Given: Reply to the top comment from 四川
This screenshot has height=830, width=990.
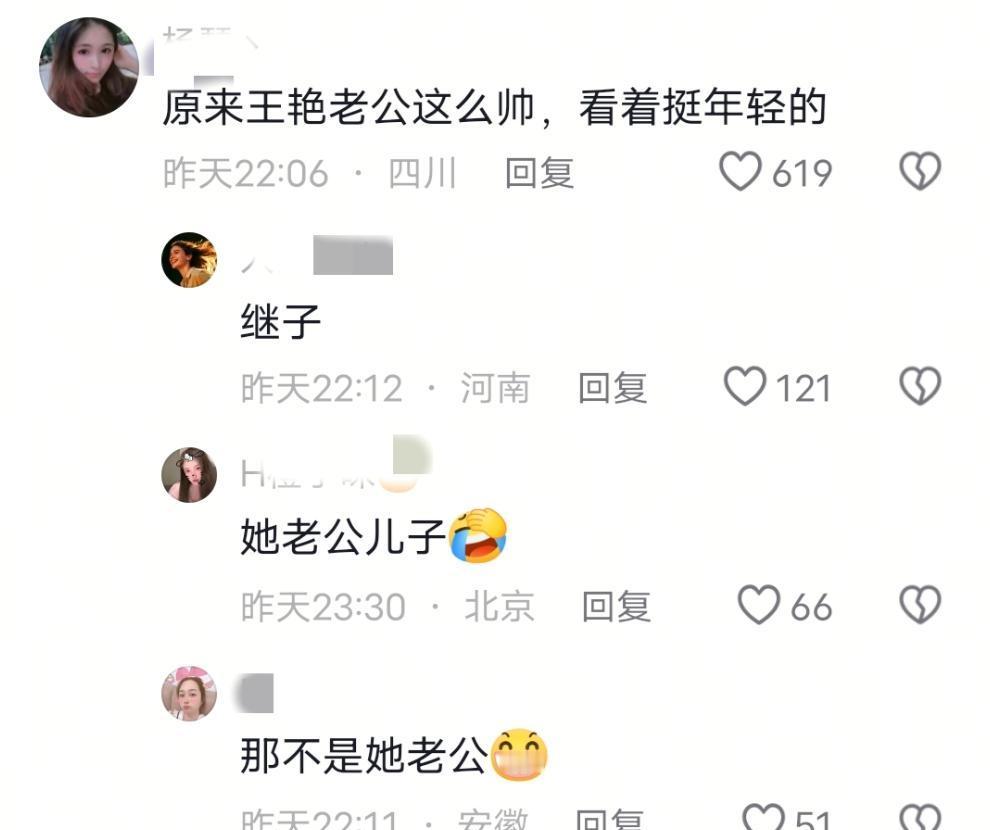Looking at the screenshot, I should click(x=539, y=173).
